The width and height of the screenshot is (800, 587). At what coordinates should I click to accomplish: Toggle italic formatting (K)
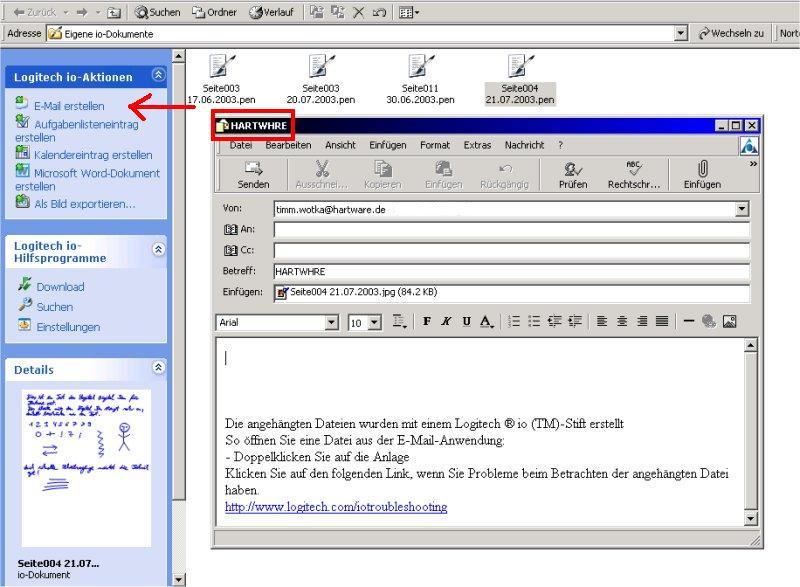pyautogui.click(x=446, y=321)
